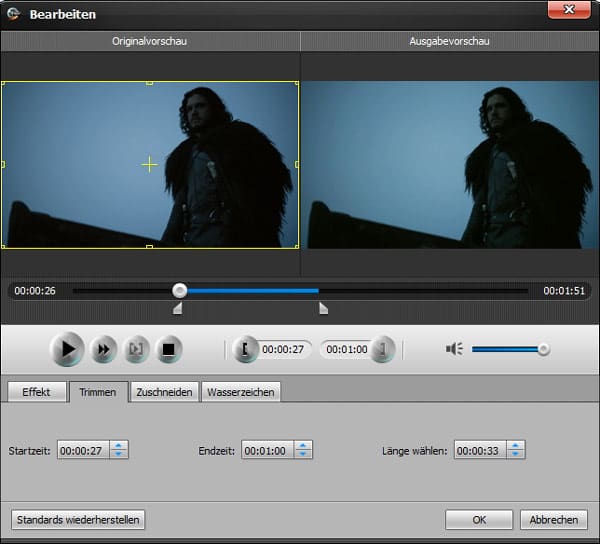This screenshot has width=600, height=544.
Task: Click the Länge wählen input field
Action: tap(480, 450)
